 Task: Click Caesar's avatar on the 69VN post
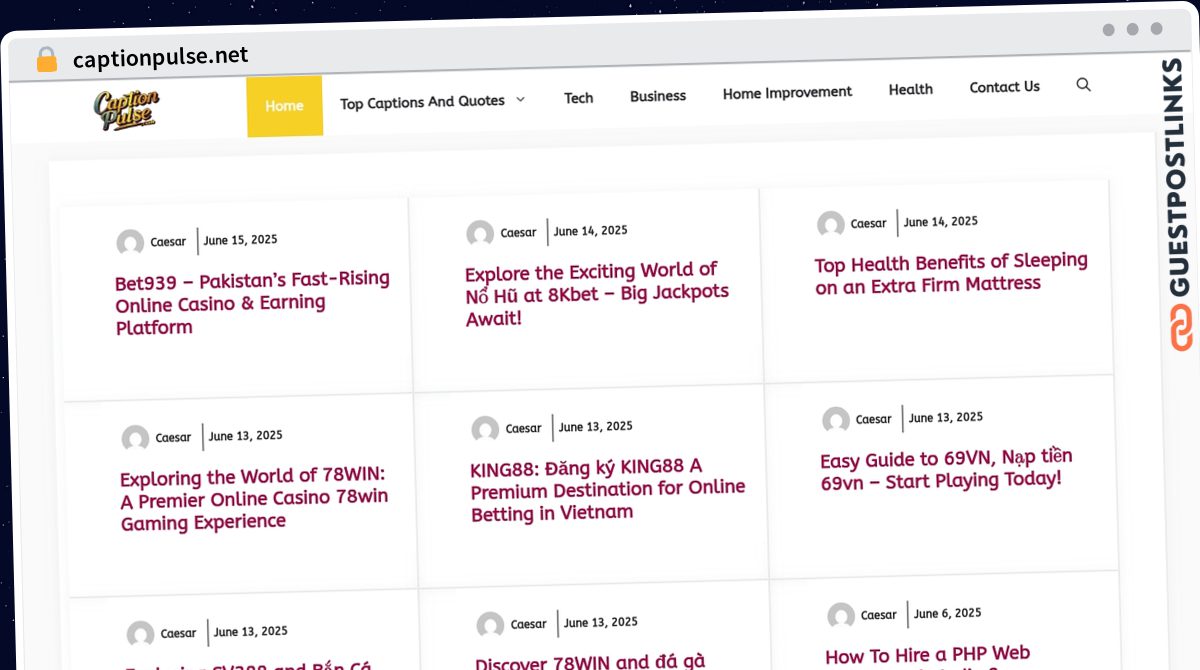836,421
